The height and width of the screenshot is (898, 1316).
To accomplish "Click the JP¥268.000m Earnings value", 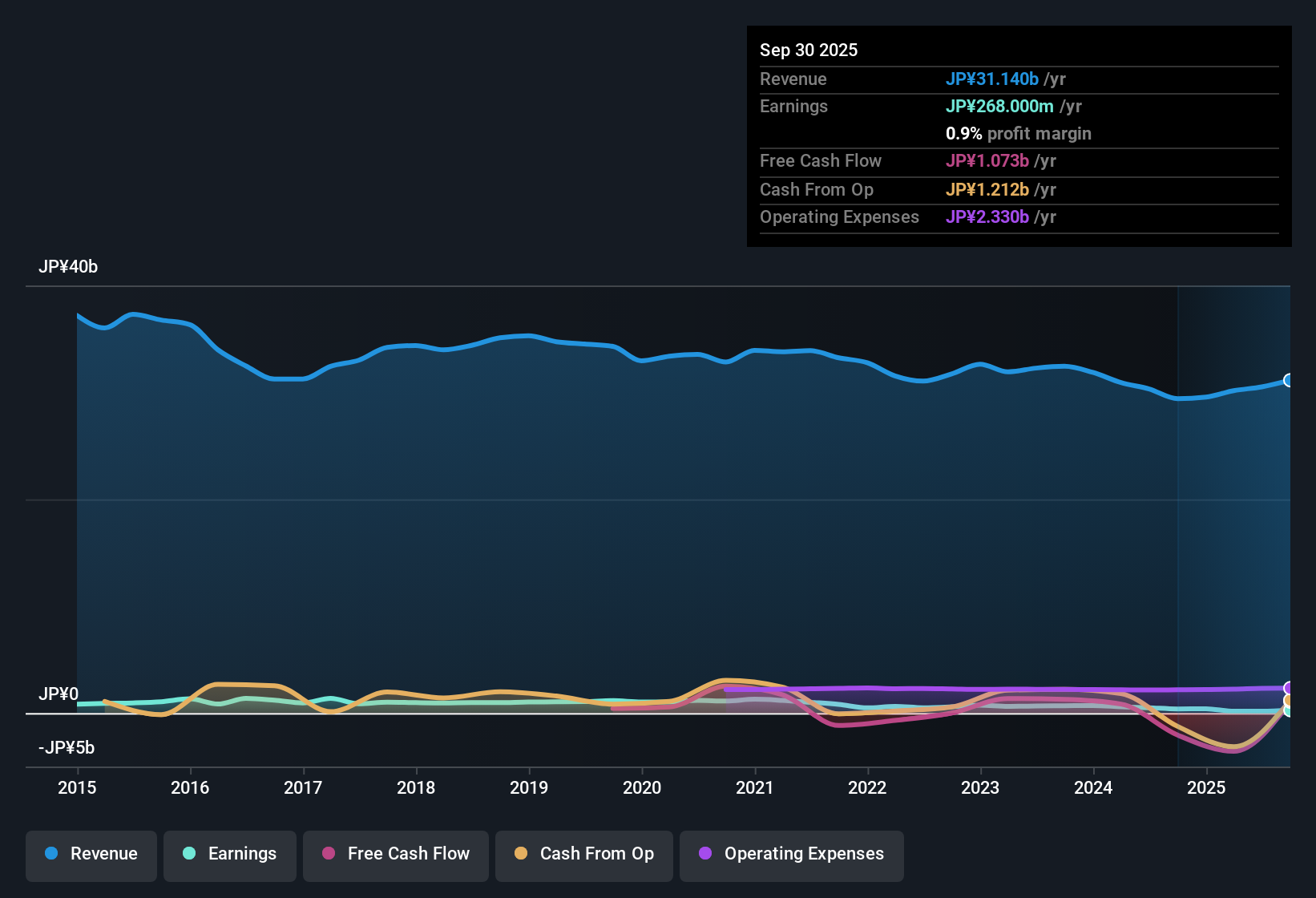I will pos(1000,106).
